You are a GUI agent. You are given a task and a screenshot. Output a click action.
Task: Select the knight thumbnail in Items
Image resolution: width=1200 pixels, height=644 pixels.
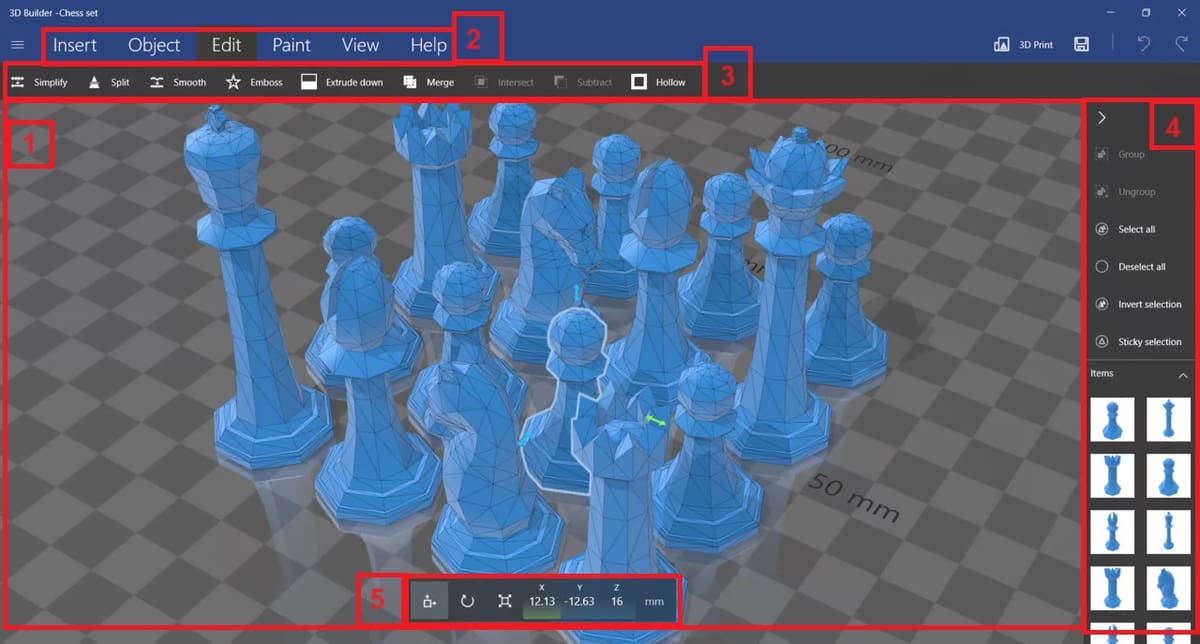(1167, 588)
